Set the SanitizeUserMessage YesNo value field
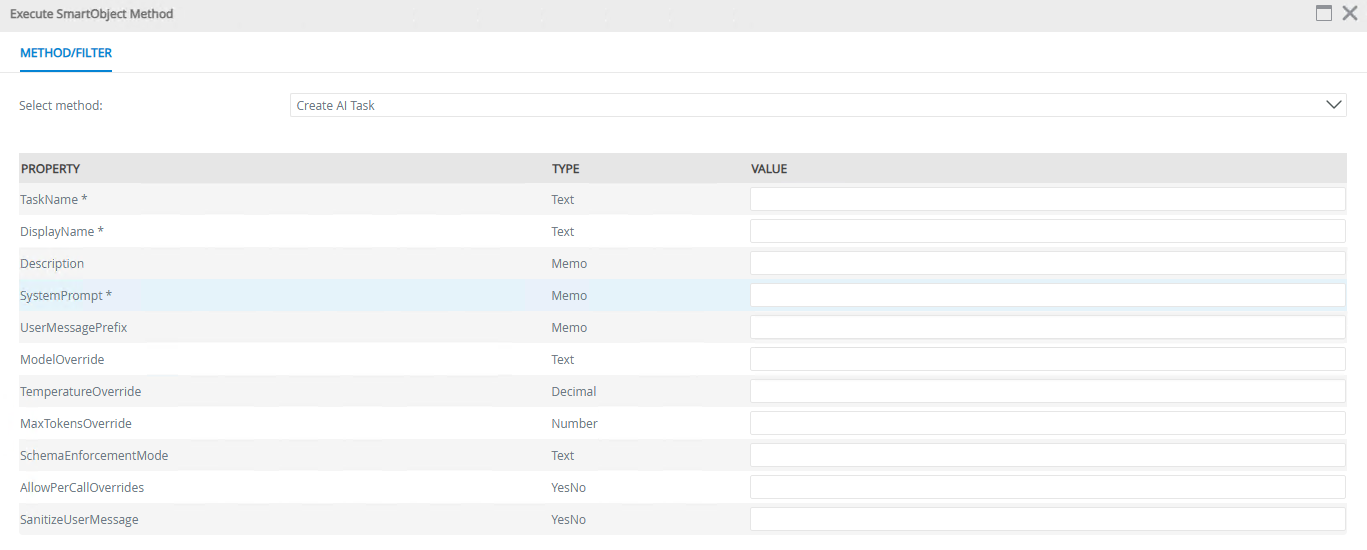Image resolution: width=1367 pixels, height=550 pixels. pos(1047,519)
